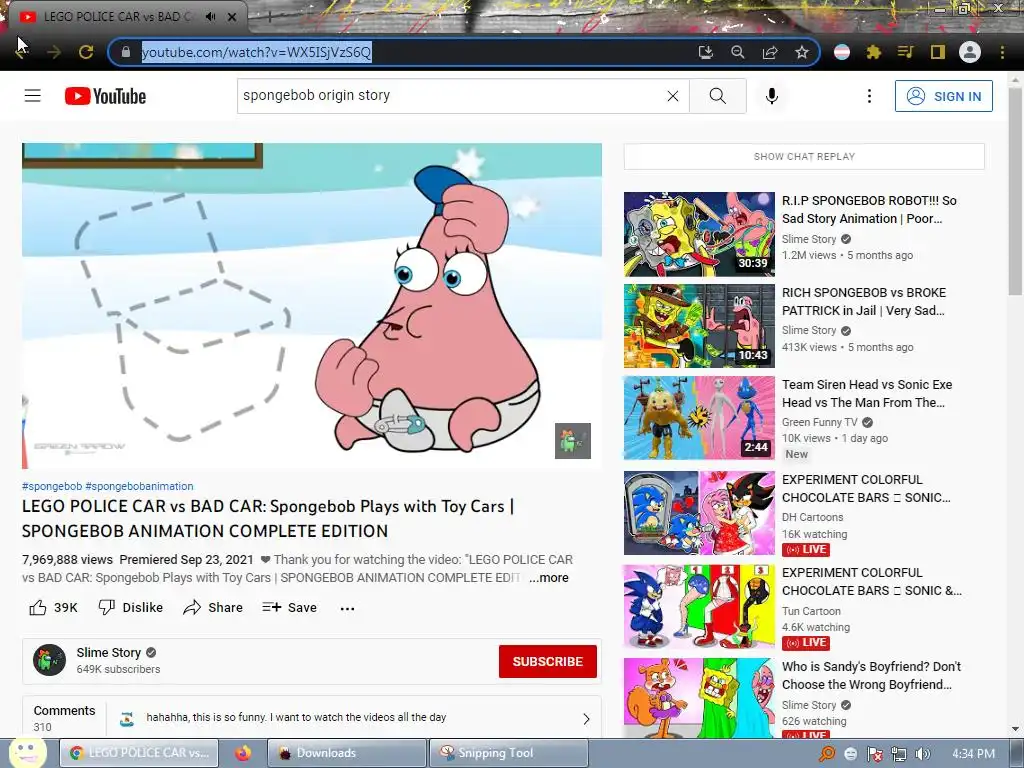The image size is (1024, 768).
Task: Open YouTube settings three-dot menu
Action: (x=869, y=96)
